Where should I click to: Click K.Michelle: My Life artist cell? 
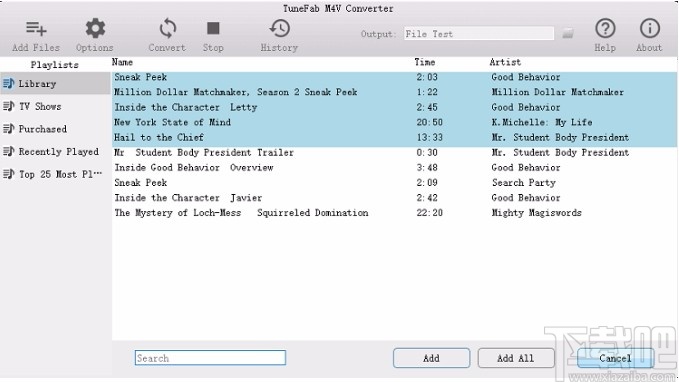click(542, 123)
